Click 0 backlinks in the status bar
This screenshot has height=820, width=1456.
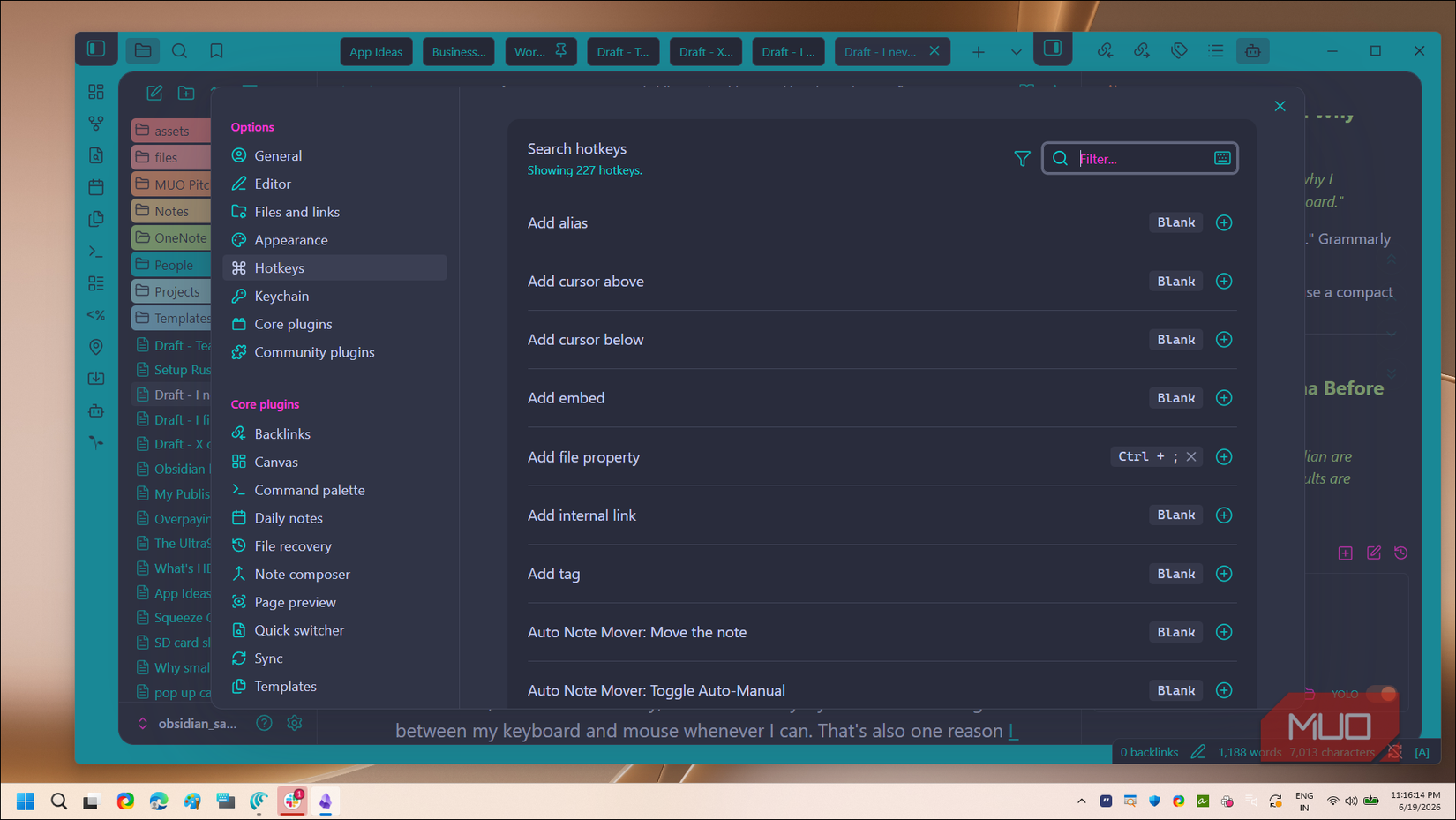click(1149, 752)
